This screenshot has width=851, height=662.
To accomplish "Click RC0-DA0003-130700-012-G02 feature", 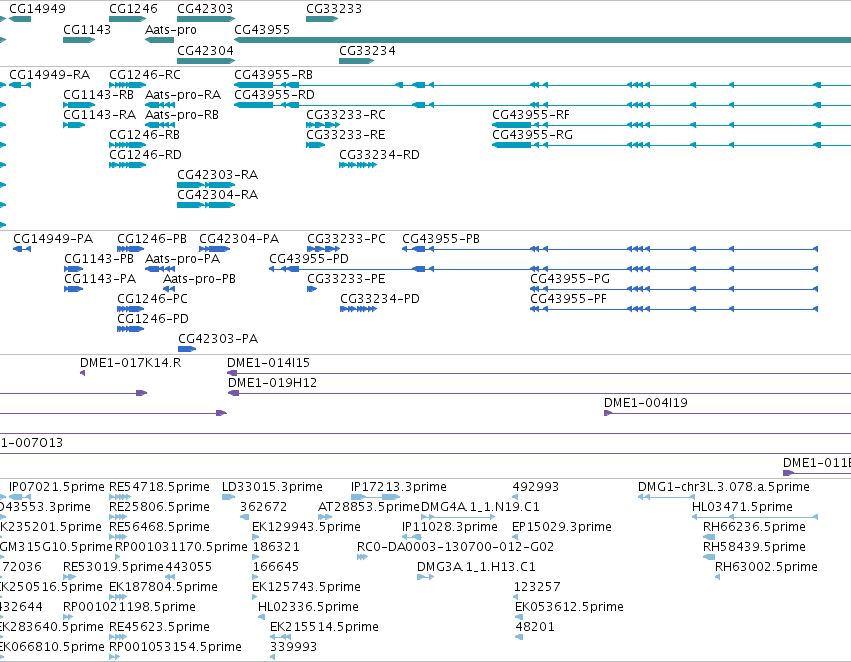I will click(455, 547).
